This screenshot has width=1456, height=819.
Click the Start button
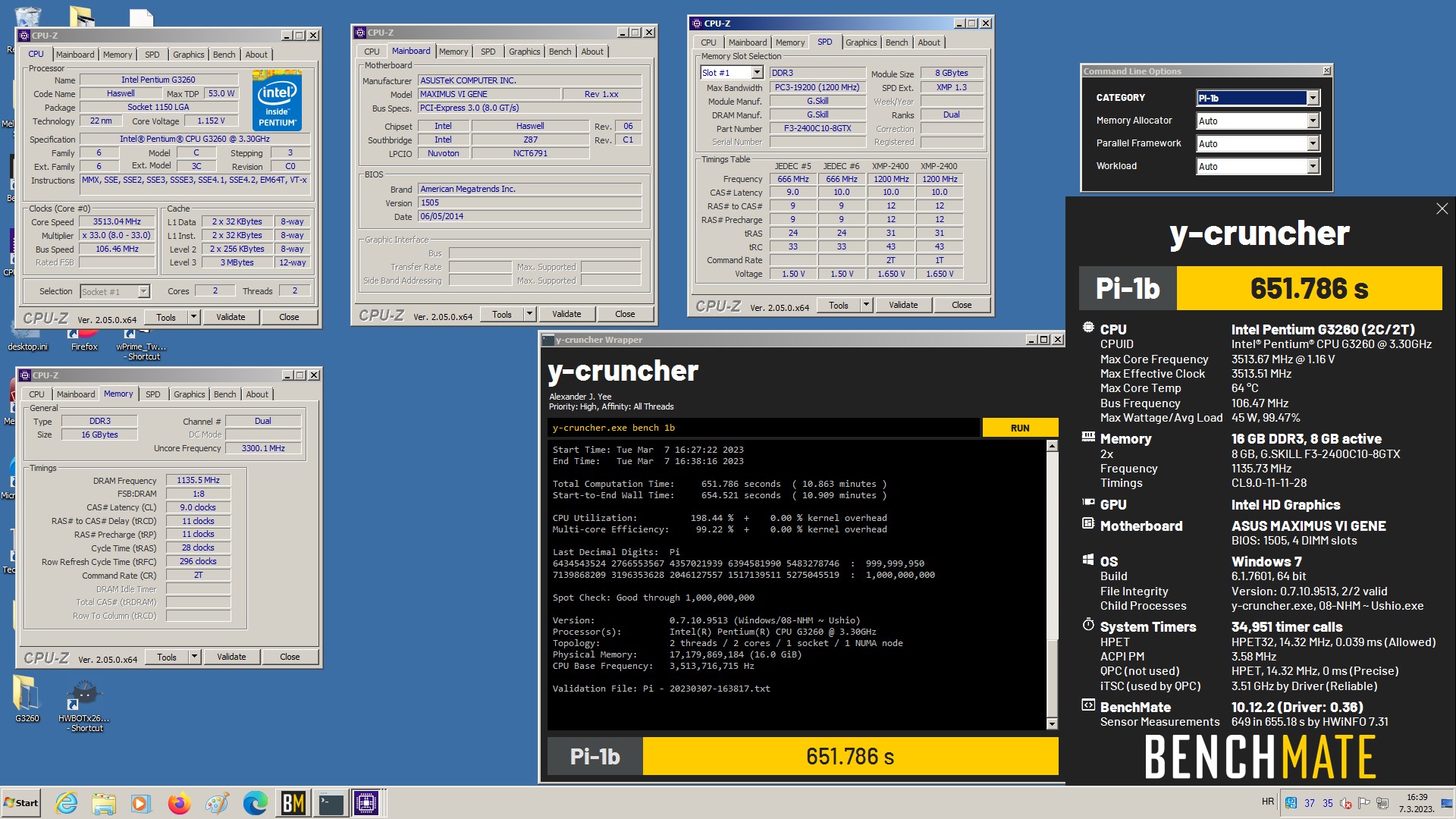tap(21, 803)
